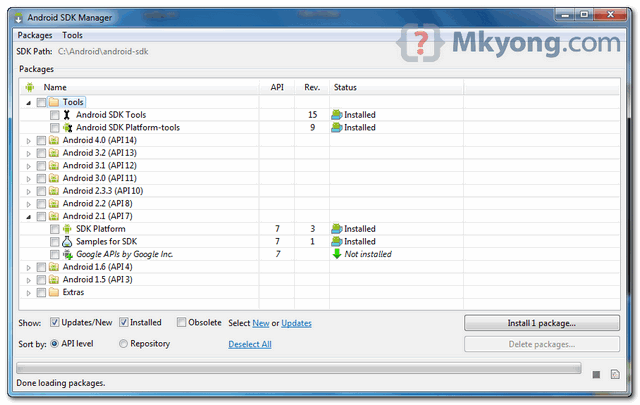Click the API column header

pyautogui.click(x=277, y=87)
